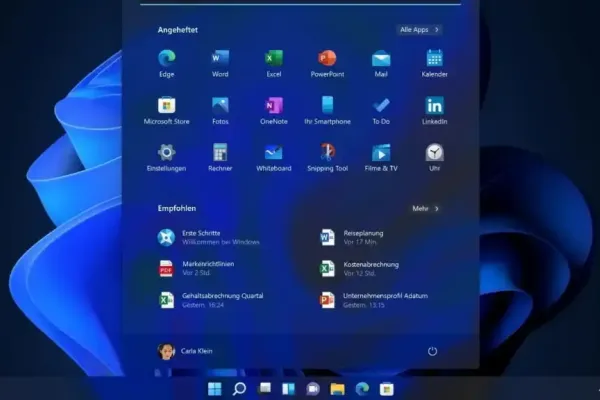Open Carla Klein user account menu
This screenshot has width=600, height=400.
tap(185, 351)
